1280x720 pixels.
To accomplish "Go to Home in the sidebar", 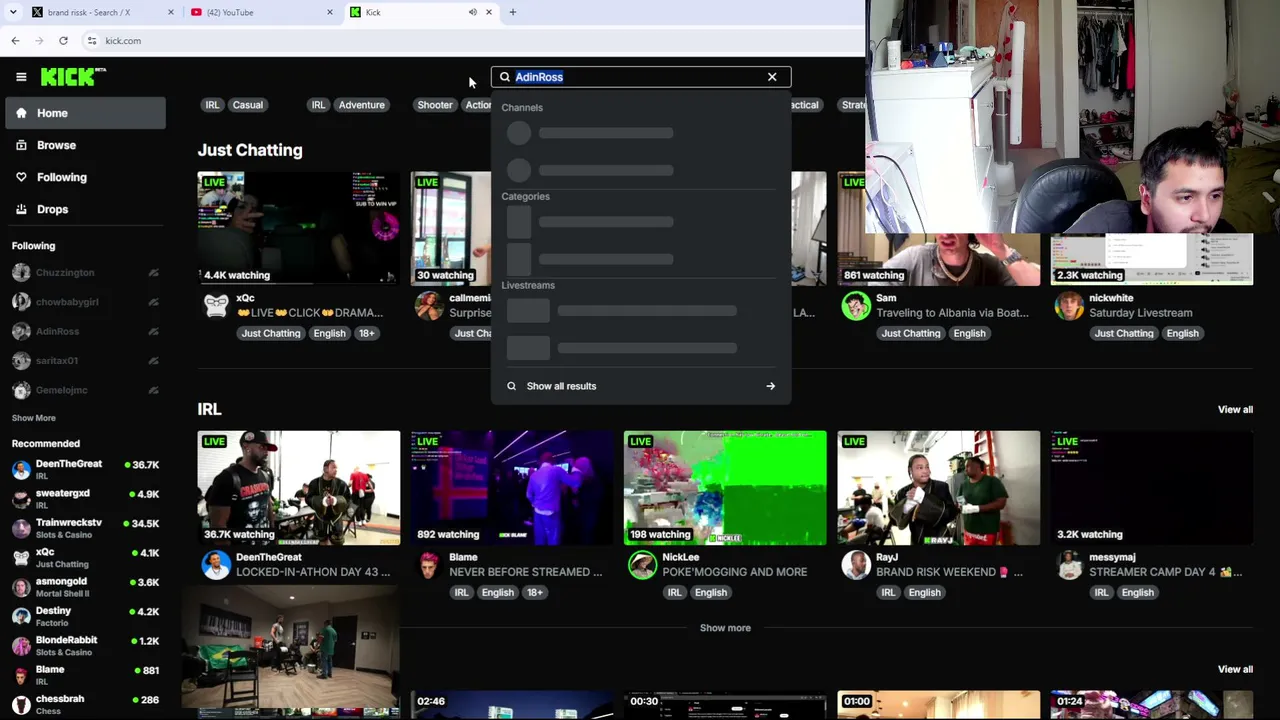I will click(x=86, y=113).
